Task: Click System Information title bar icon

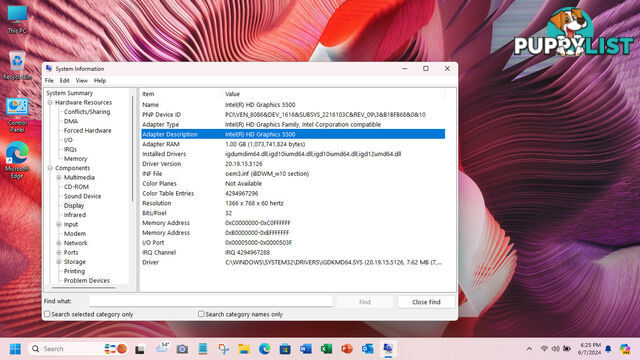Action: point(49,69)
